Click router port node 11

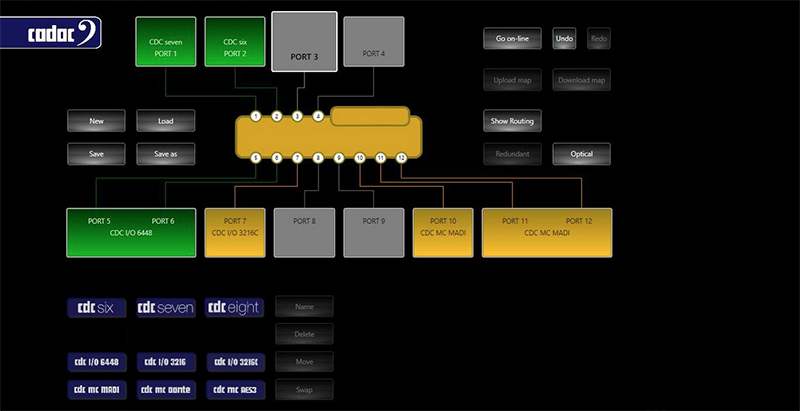point(381,158)
